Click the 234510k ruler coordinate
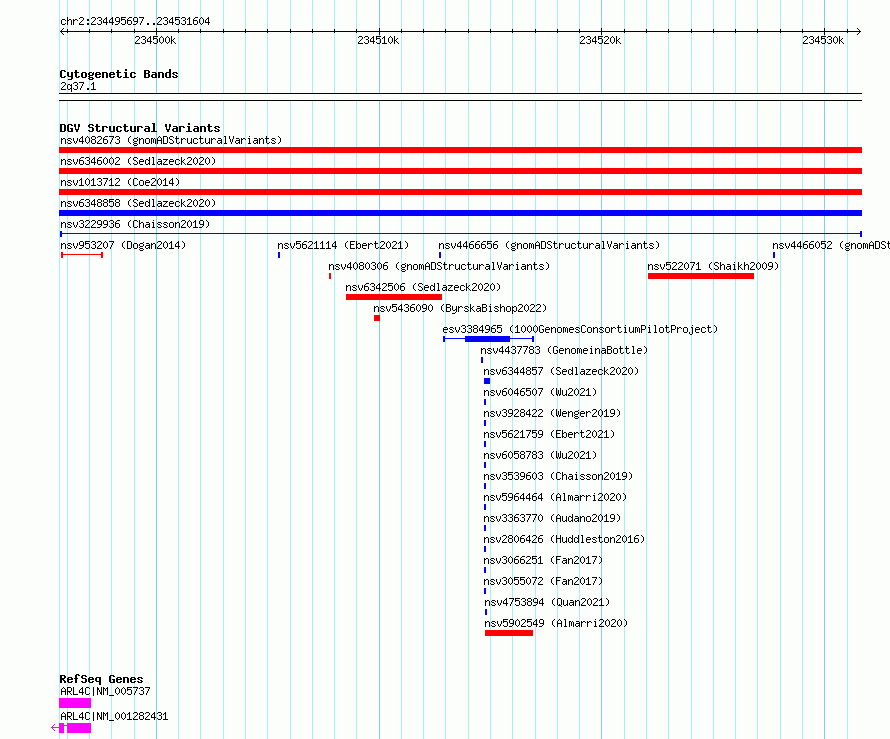890x739 pixels. 378,40
